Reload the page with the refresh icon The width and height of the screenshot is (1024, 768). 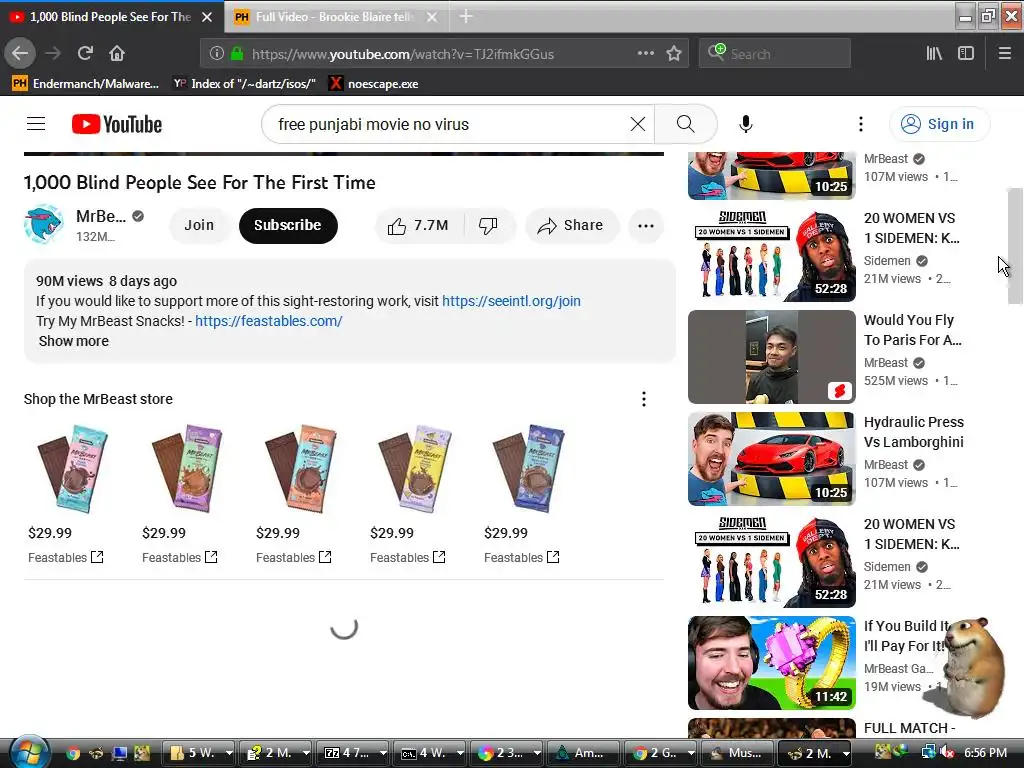coord(85,54)
